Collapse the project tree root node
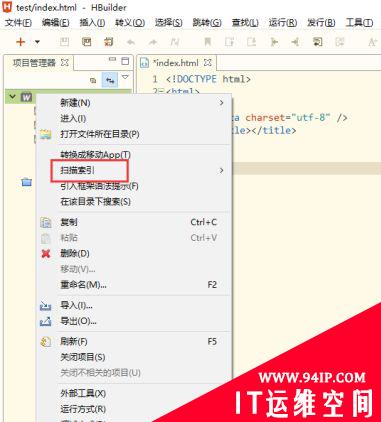 [x=12, y=97]
